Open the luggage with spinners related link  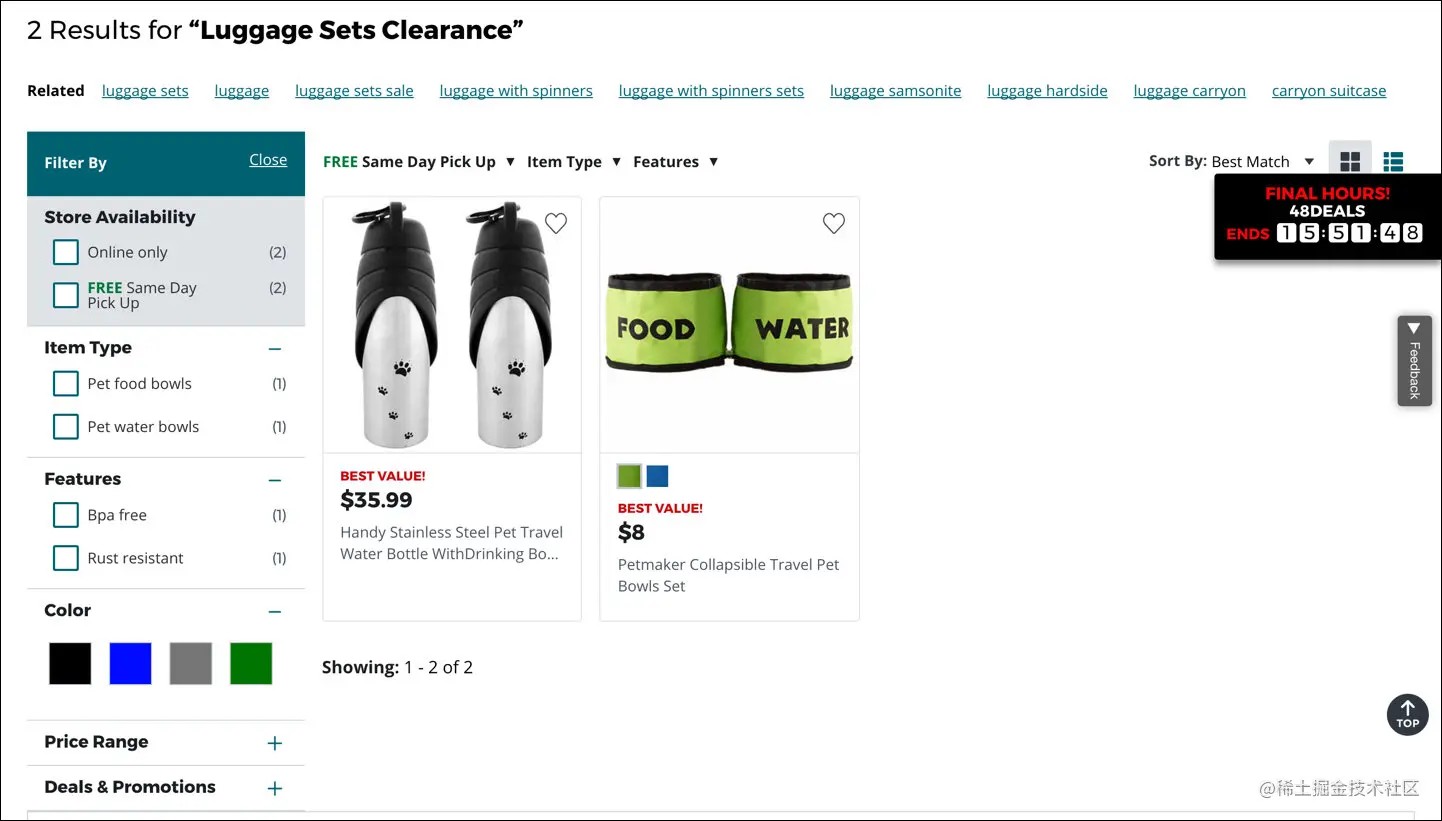[516, 90]
